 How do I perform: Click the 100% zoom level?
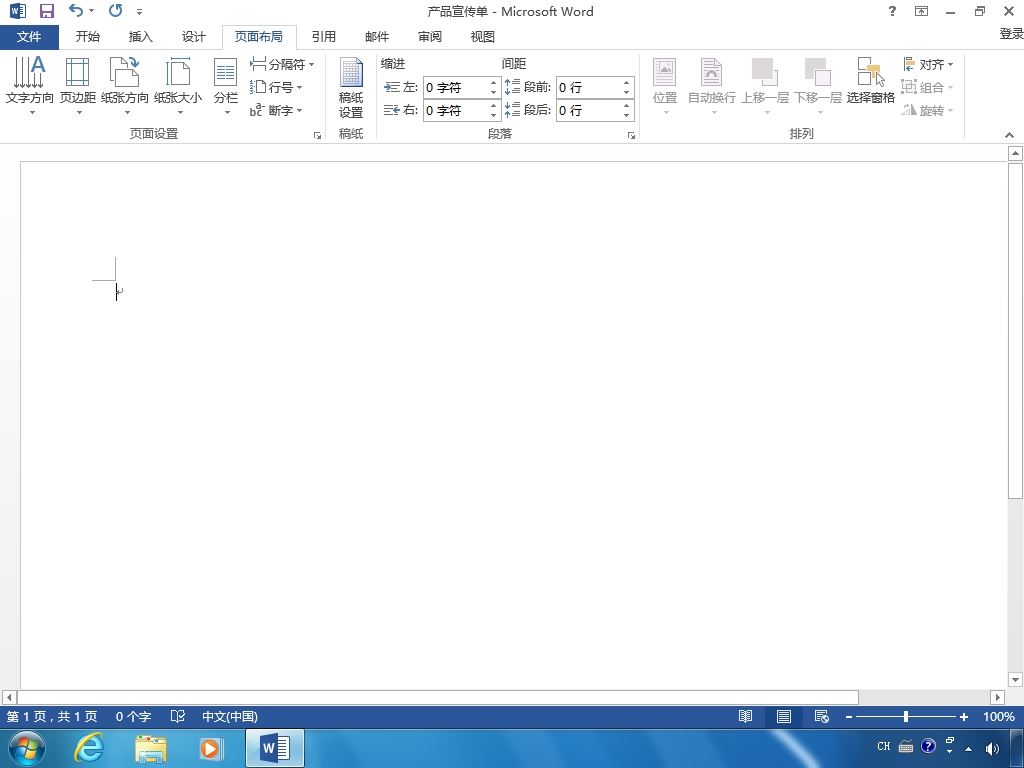pyautogui.click(x=999, y=716)
